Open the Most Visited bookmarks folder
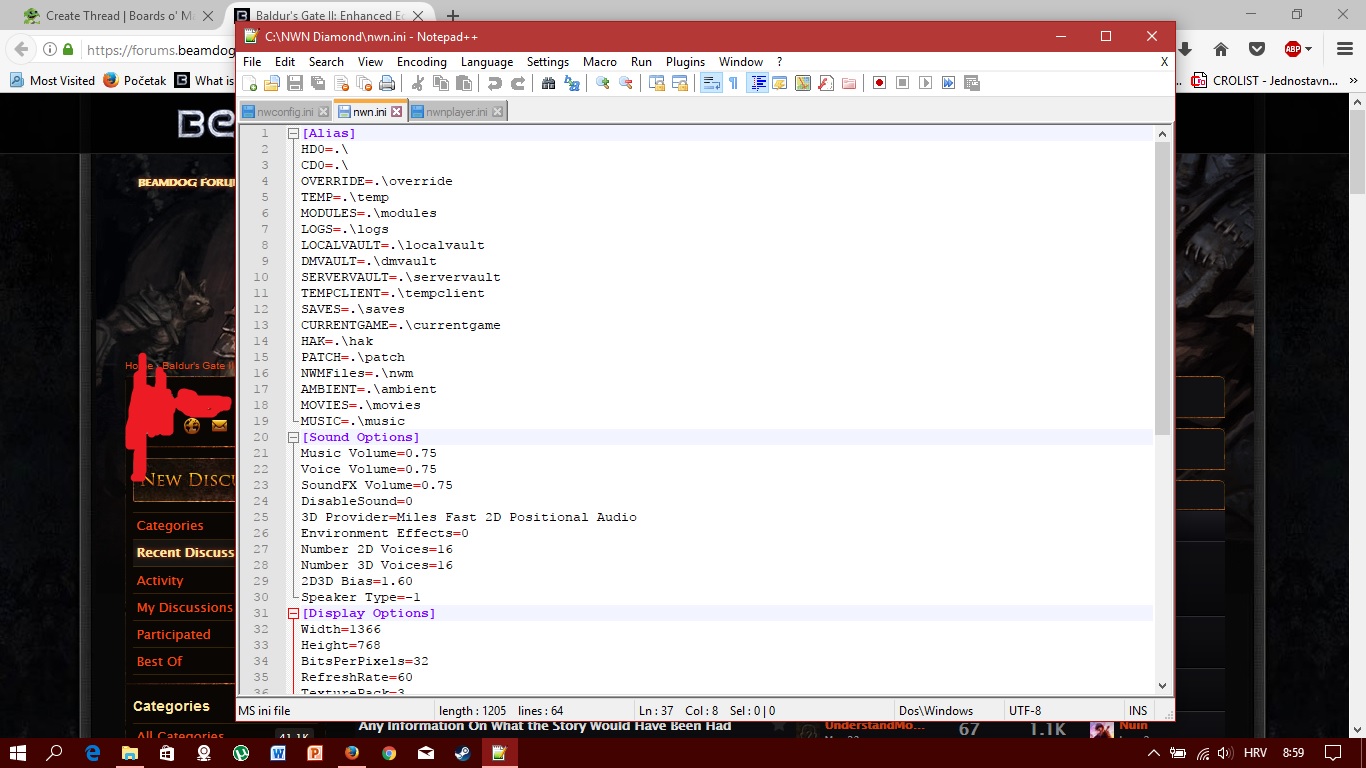Screen dimensions: 1366x768 52,80
